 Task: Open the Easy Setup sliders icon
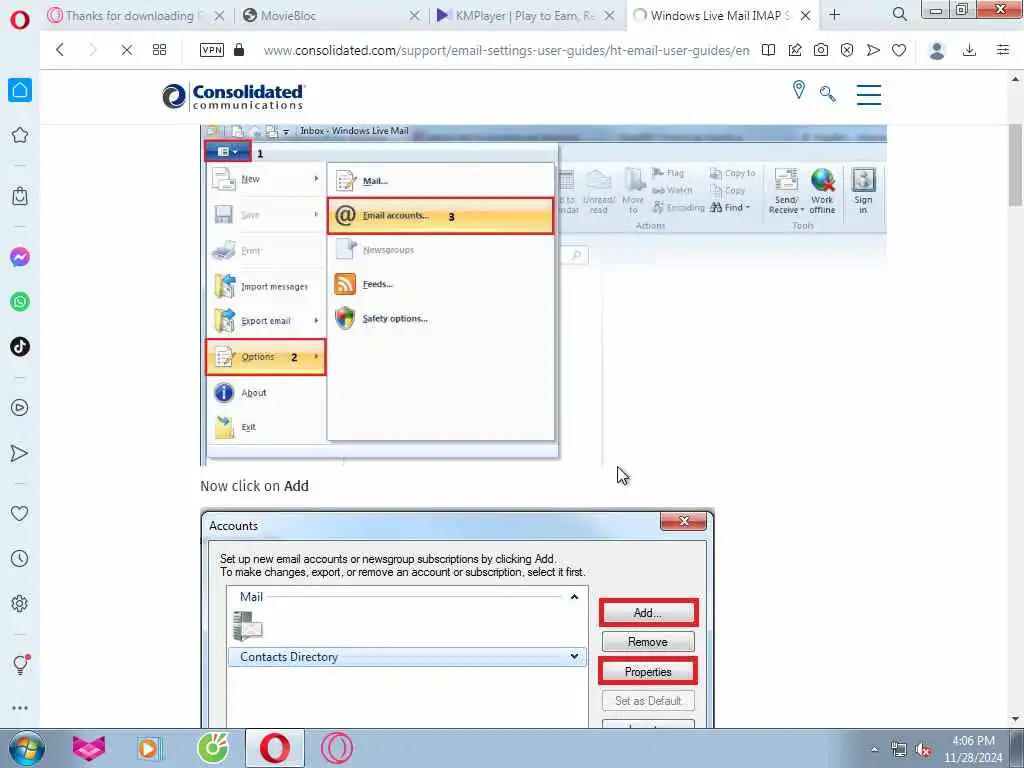[x=1003, y=50]
